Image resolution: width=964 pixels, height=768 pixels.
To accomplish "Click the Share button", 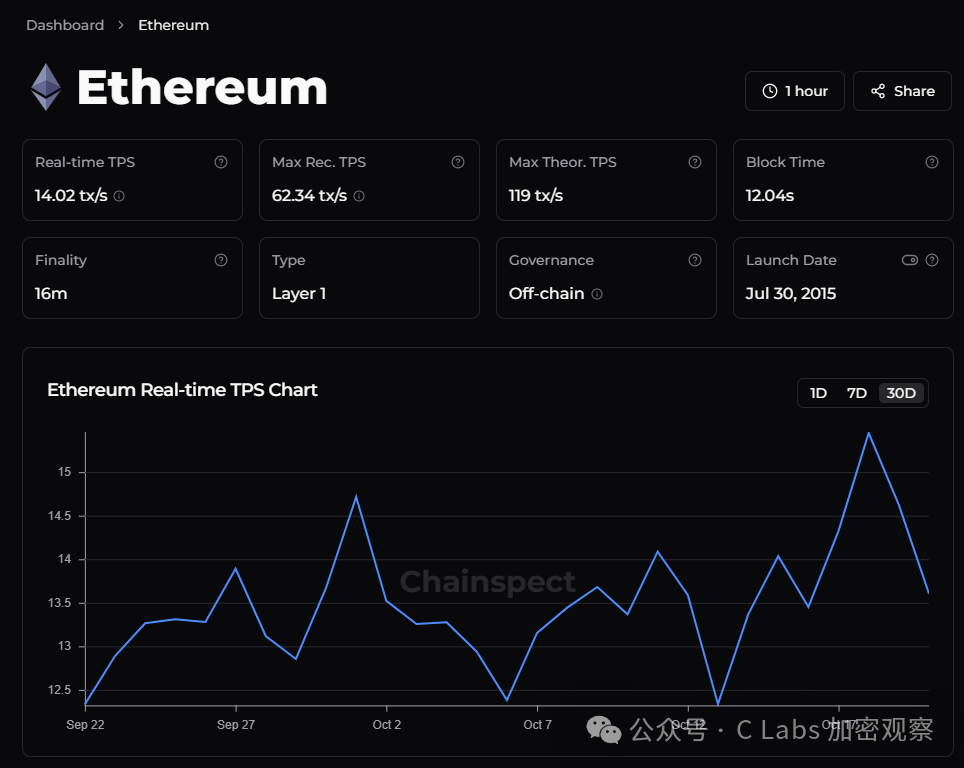I will click(x=903, y=91).
